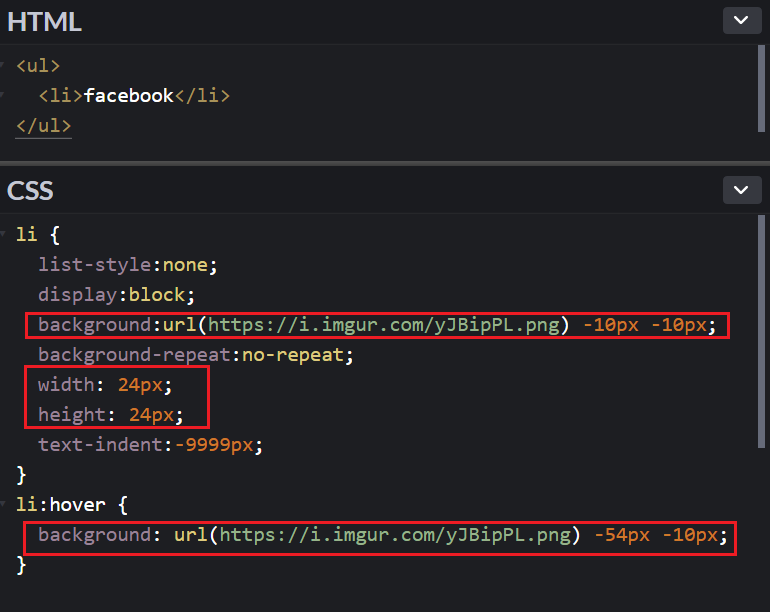This screenshot has width=770, height=612.
Task: Click the imgur URL in li background
Action: pyautogui.click(x=384, y=325)
